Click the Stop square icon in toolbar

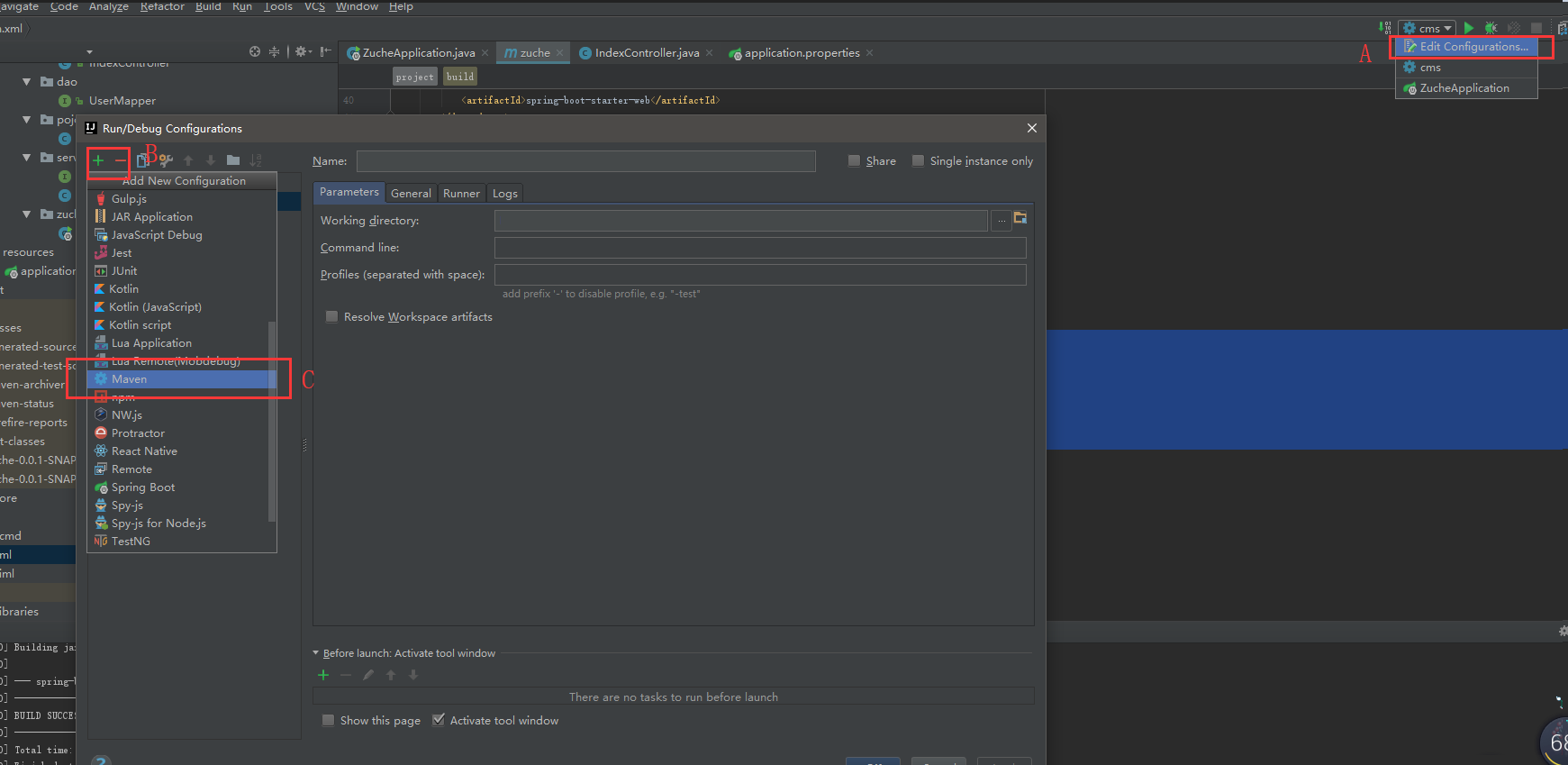click(1536, 28)
